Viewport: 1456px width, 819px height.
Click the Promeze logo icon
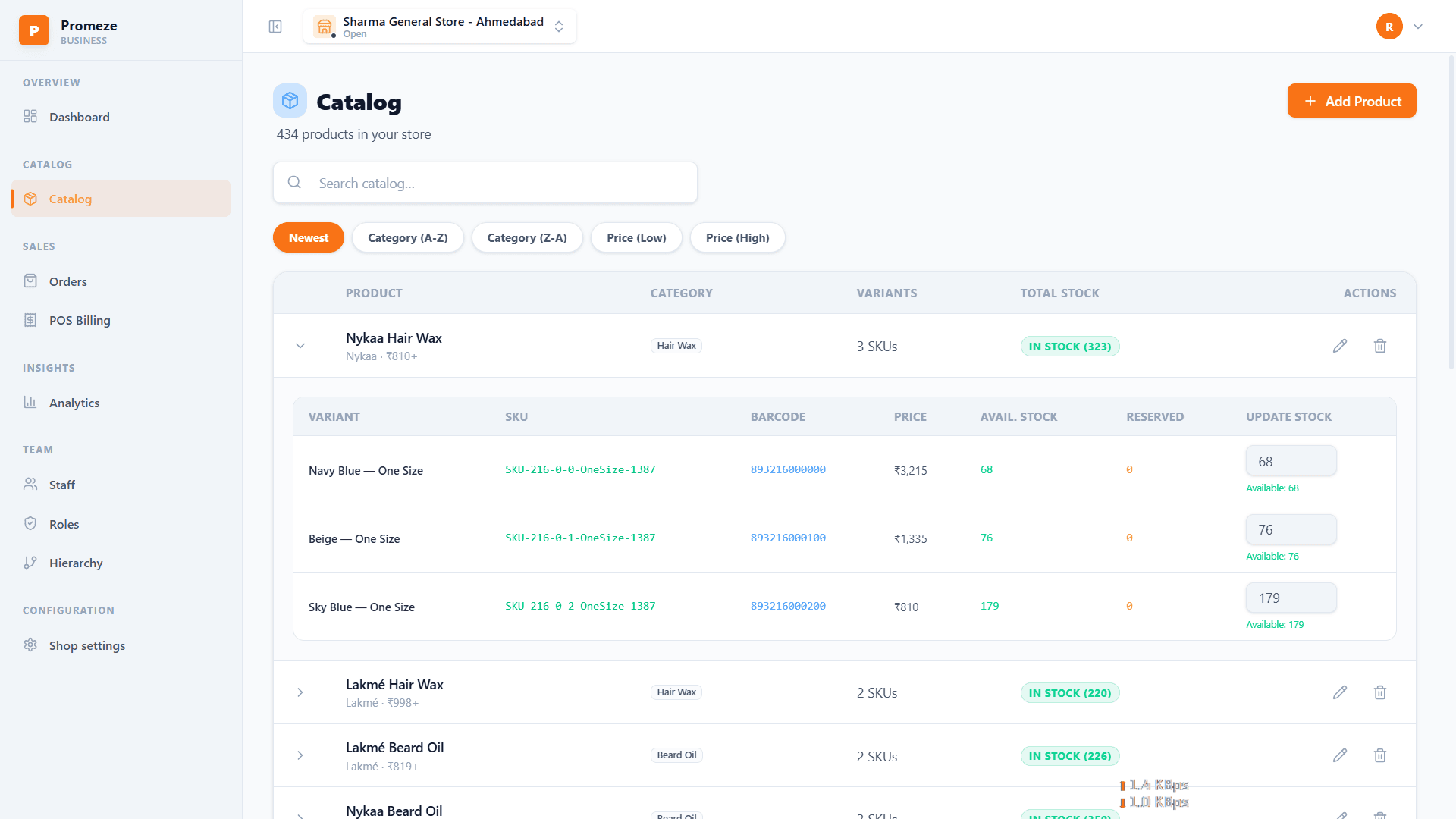pos(34,30)
